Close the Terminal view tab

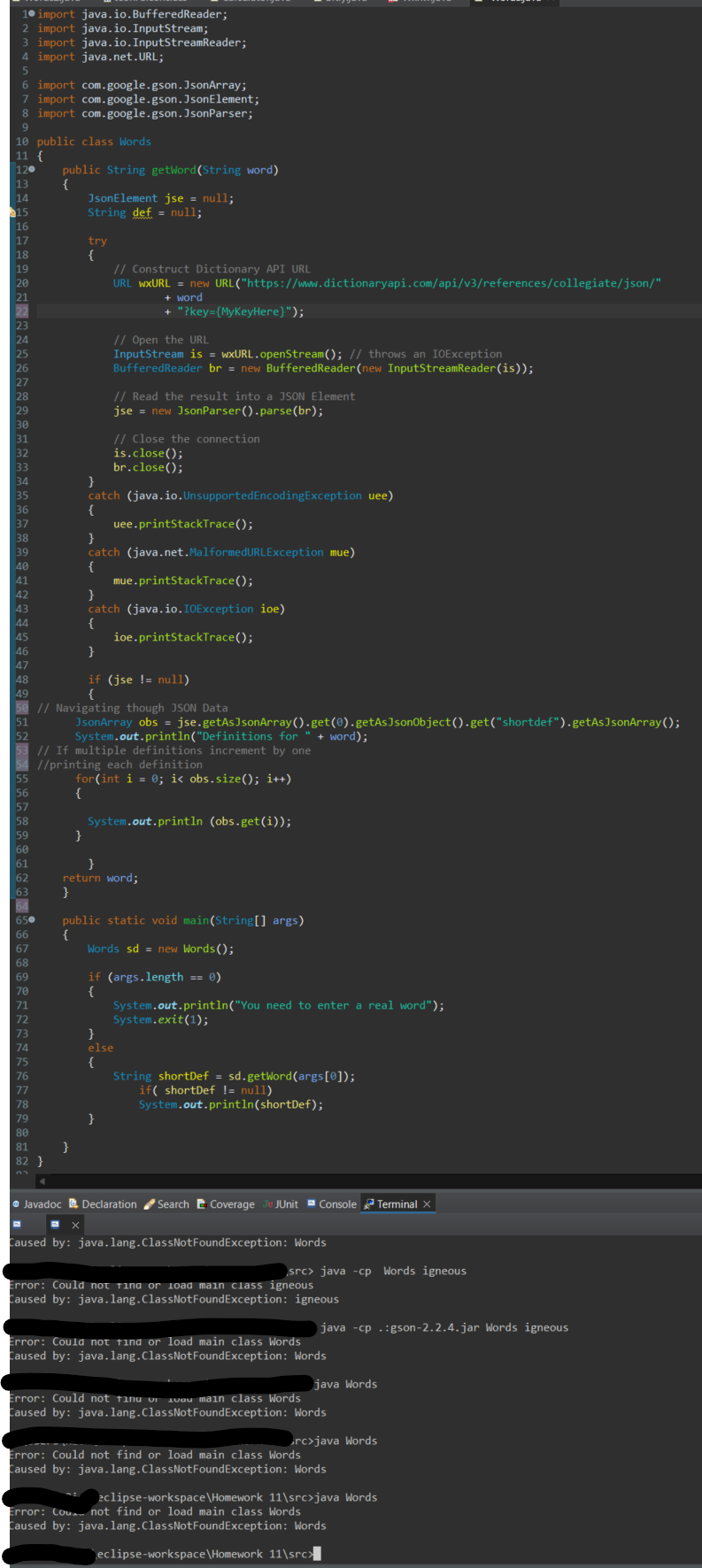coord(427,1204)
